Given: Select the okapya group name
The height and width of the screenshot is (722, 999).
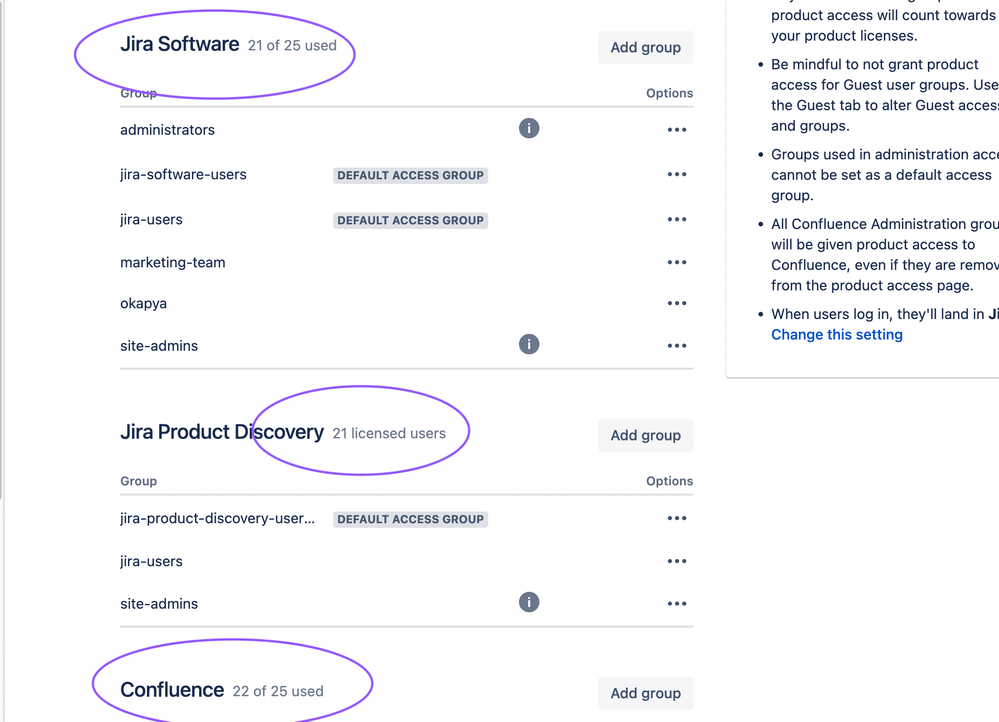Looking at the screenshot, I should (x=143, y=303).
